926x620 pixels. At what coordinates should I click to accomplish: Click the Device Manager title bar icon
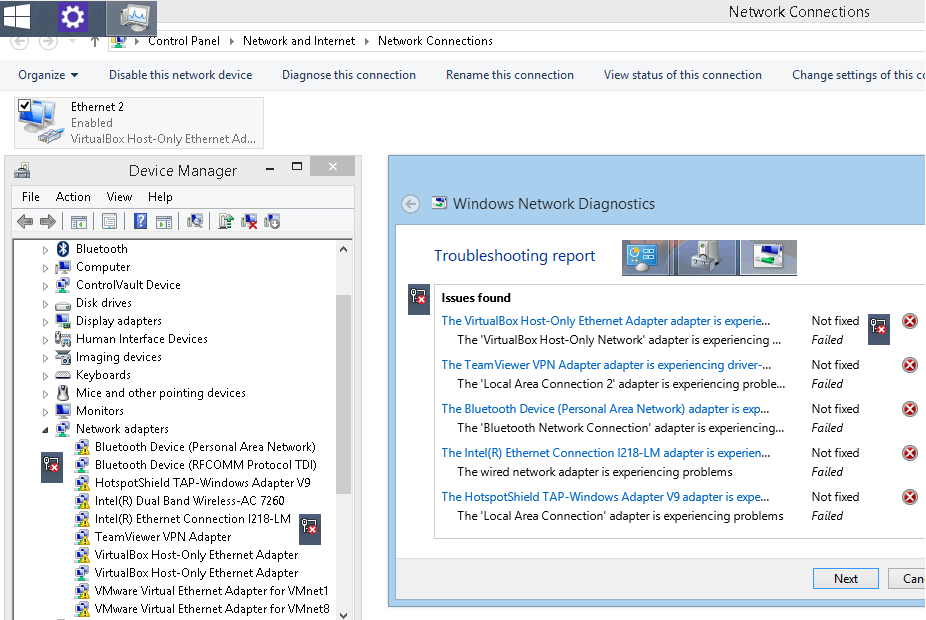[x=22, y=171]
